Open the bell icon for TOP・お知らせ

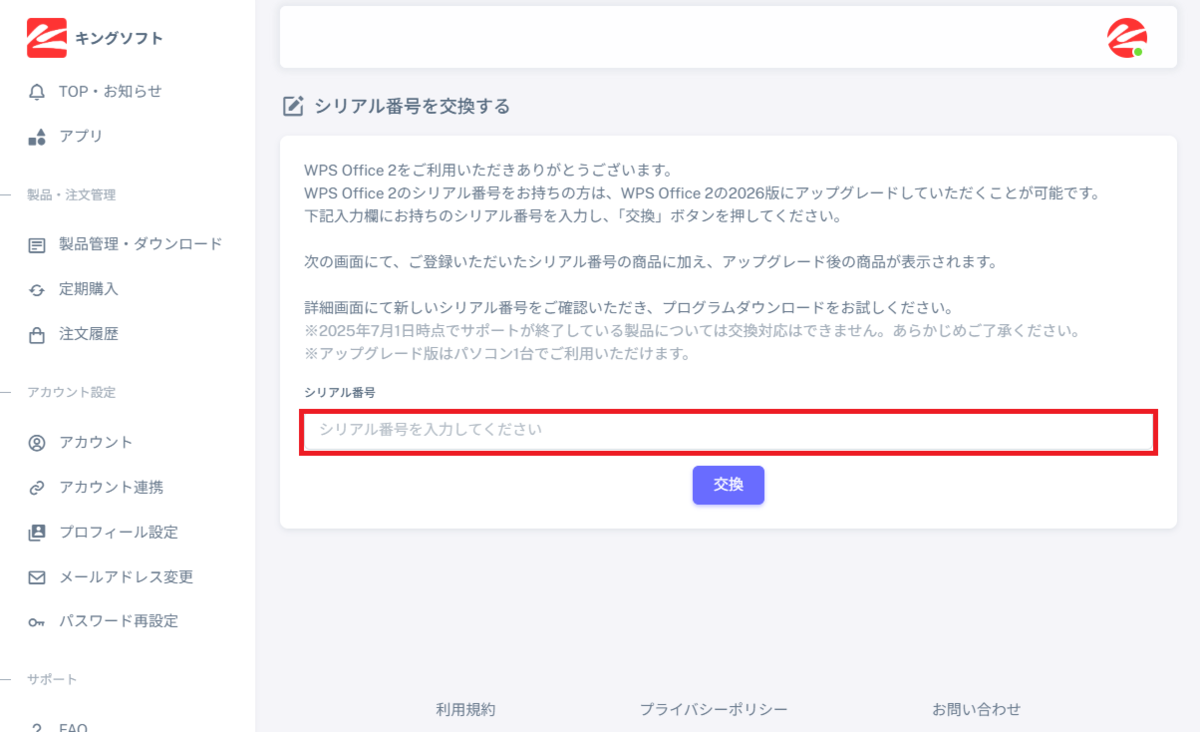(x=37, y=92)
